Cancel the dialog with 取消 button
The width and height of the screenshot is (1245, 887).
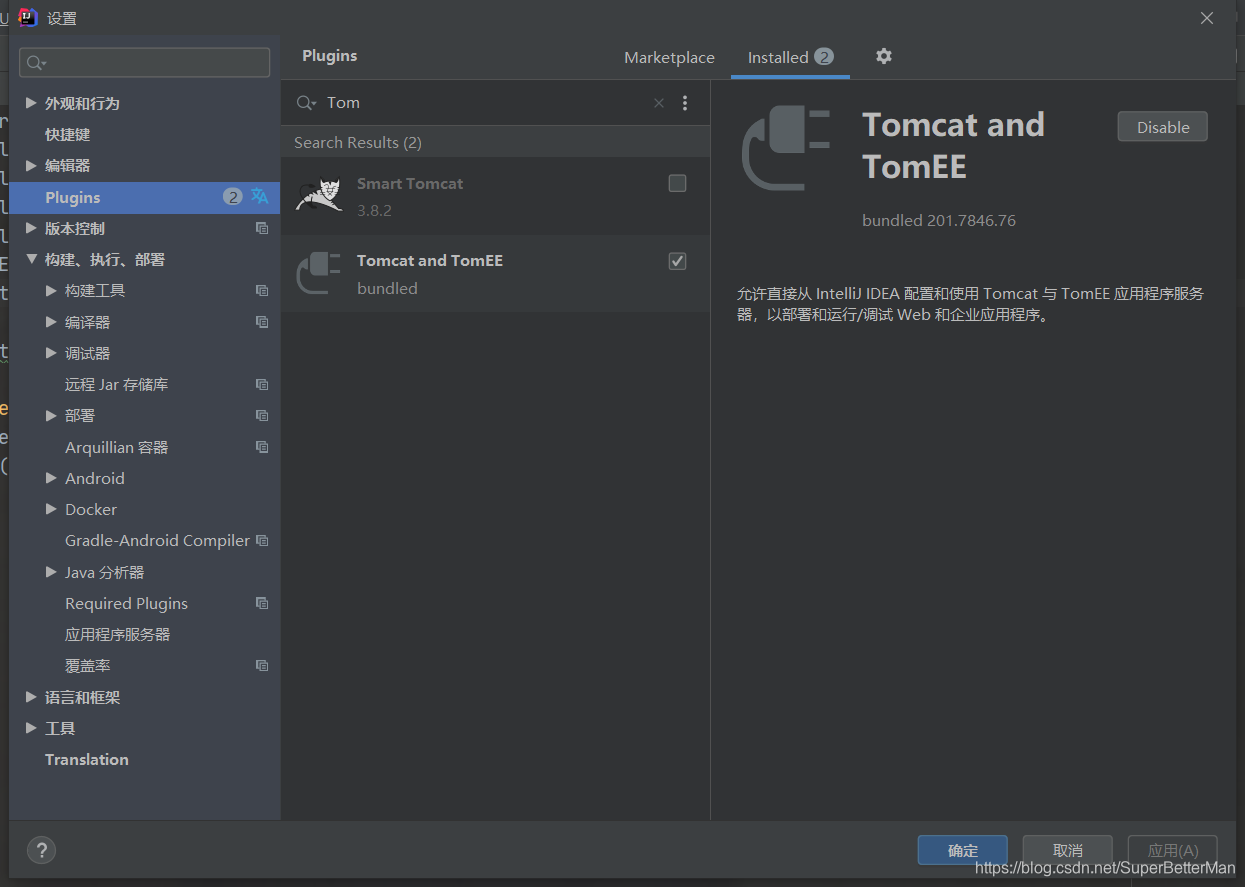(1067, 850)
